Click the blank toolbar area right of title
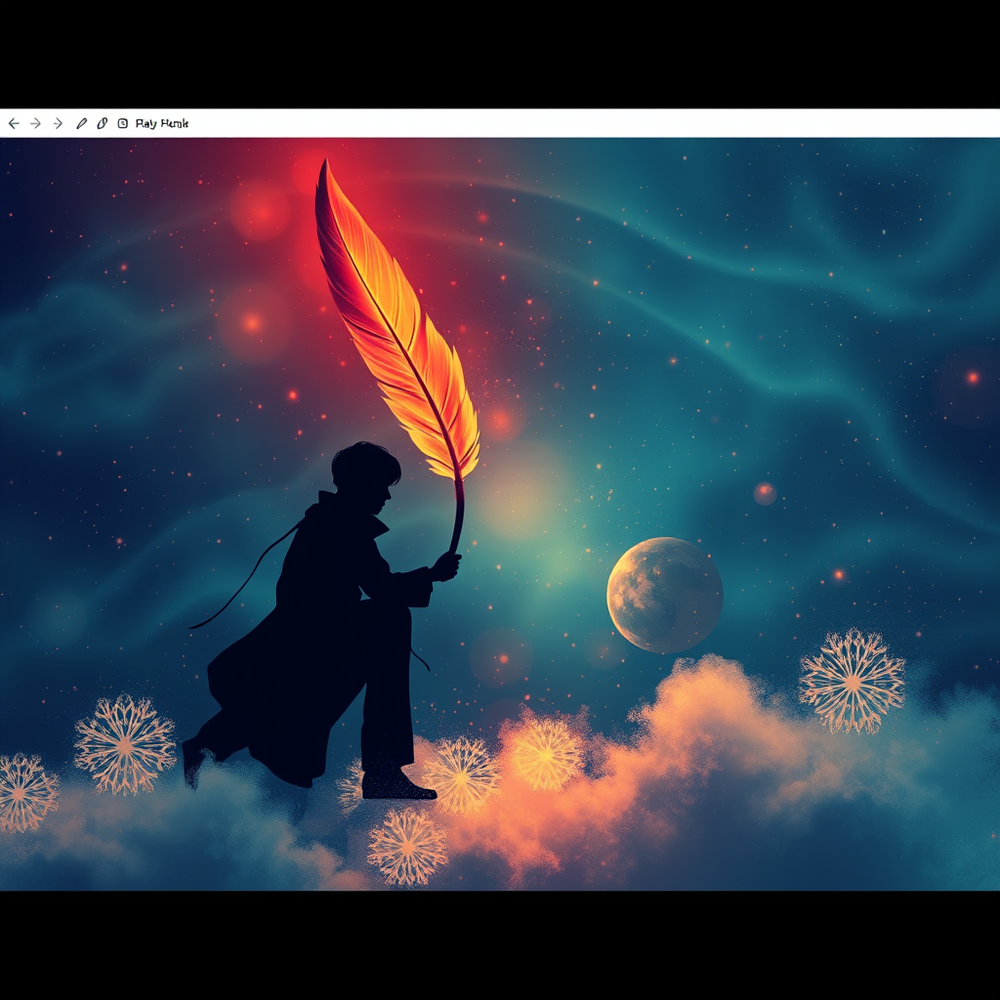The width and height of the screenshot is (1000, 1000). click(600, 123)
